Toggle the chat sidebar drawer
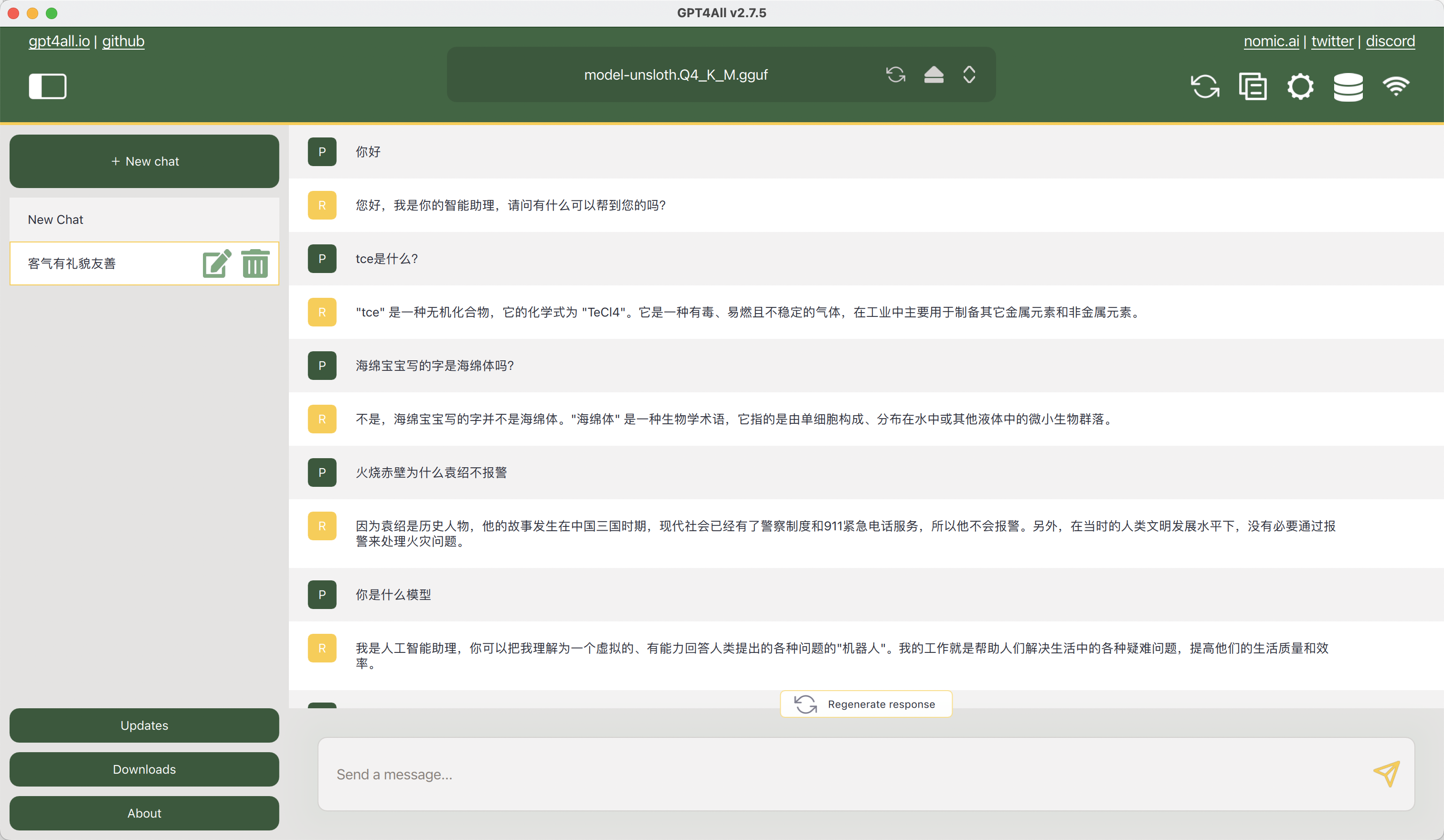 48,86
